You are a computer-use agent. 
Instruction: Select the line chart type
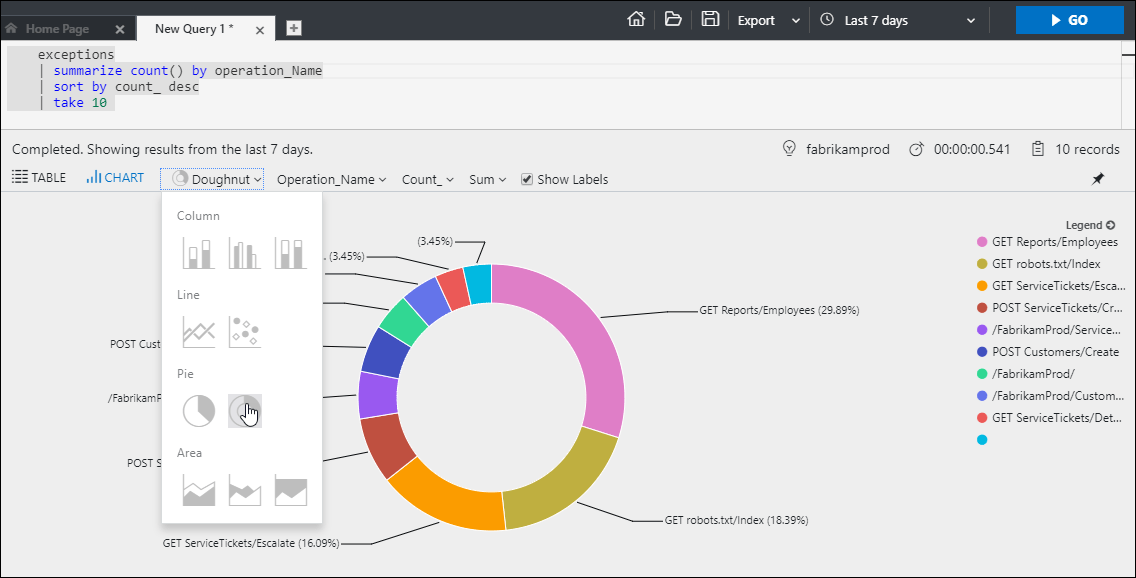(x=198, y=331)
